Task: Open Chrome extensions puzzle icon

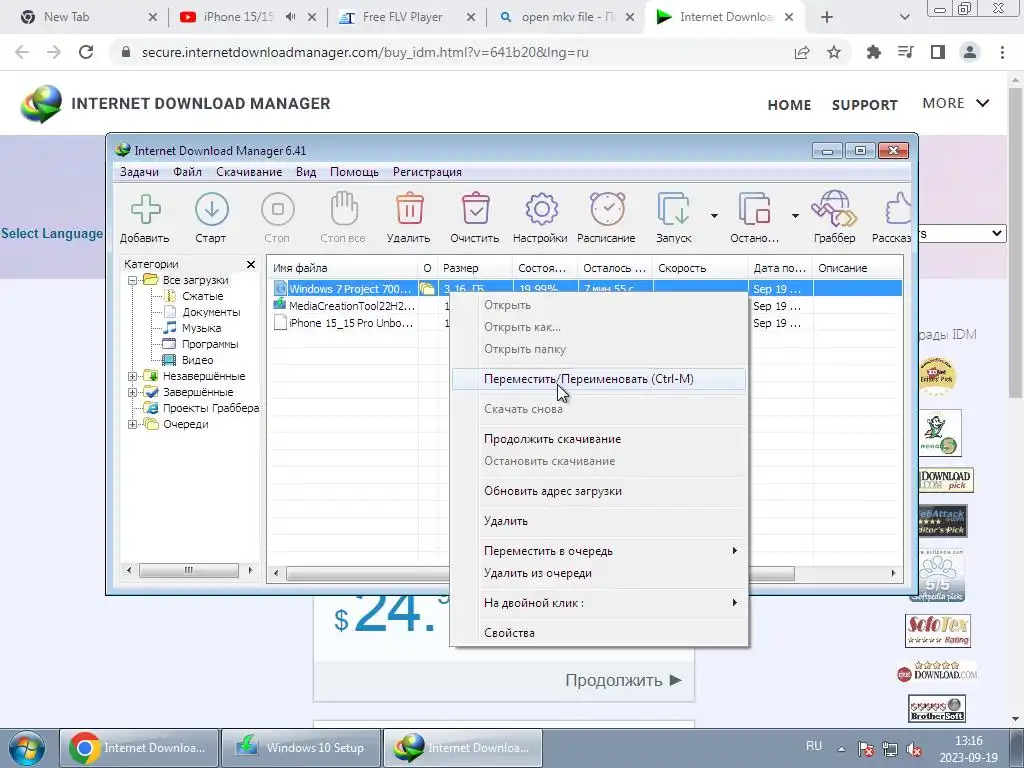Action: point(873,52)
